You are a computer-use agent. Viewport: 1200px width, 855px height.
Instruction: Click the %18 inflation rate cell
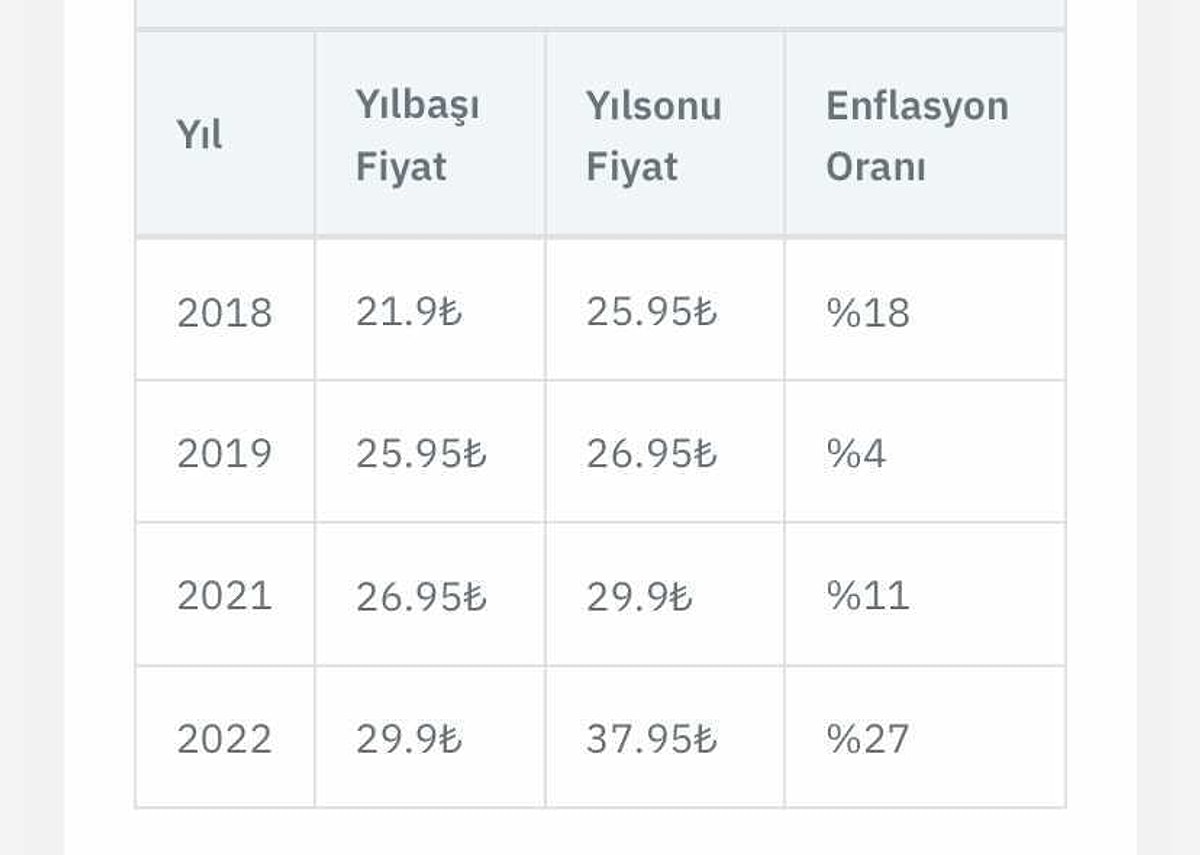click(868, 312)
